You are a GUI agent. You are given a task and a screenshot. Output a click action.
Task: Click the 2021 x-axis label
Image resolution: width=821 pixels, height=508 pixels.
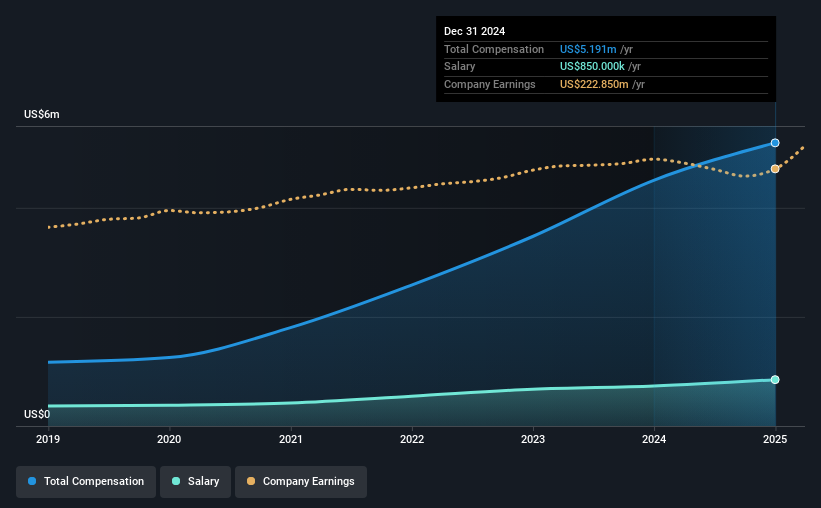(x=291, y=439)
